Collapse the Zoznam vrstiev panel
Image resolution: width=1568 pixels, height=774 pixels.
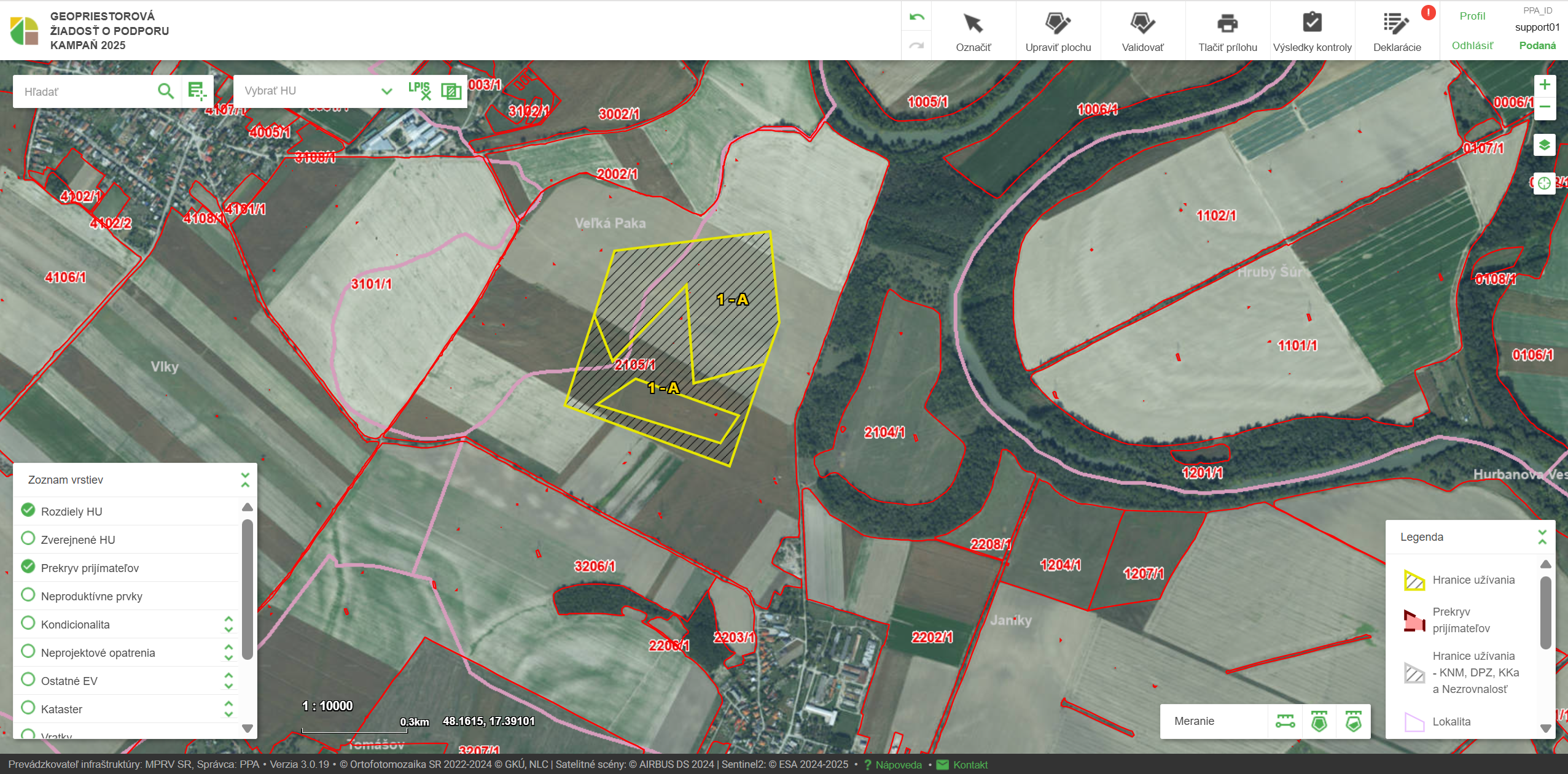[x=245, y=480]
